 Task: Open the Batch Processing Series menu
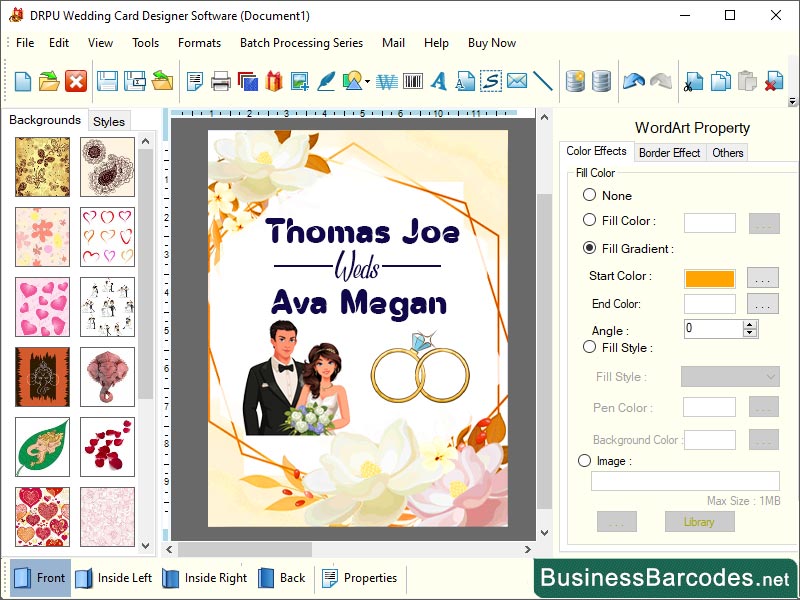click(301, 43)
